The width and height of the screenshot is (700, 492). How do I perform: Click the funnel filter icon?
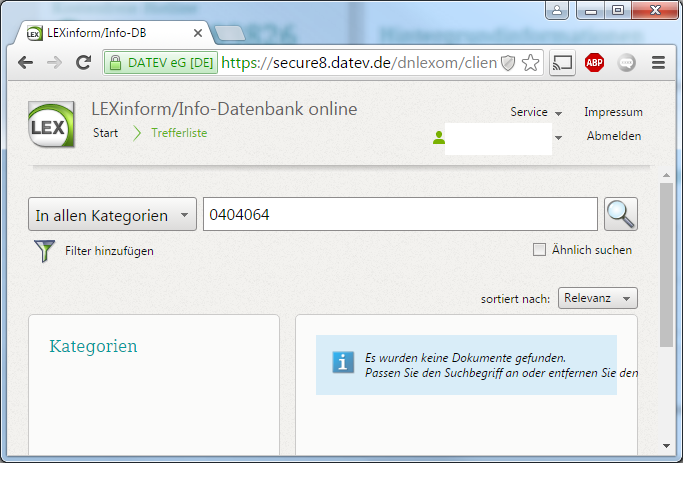(x=44, y=251)
